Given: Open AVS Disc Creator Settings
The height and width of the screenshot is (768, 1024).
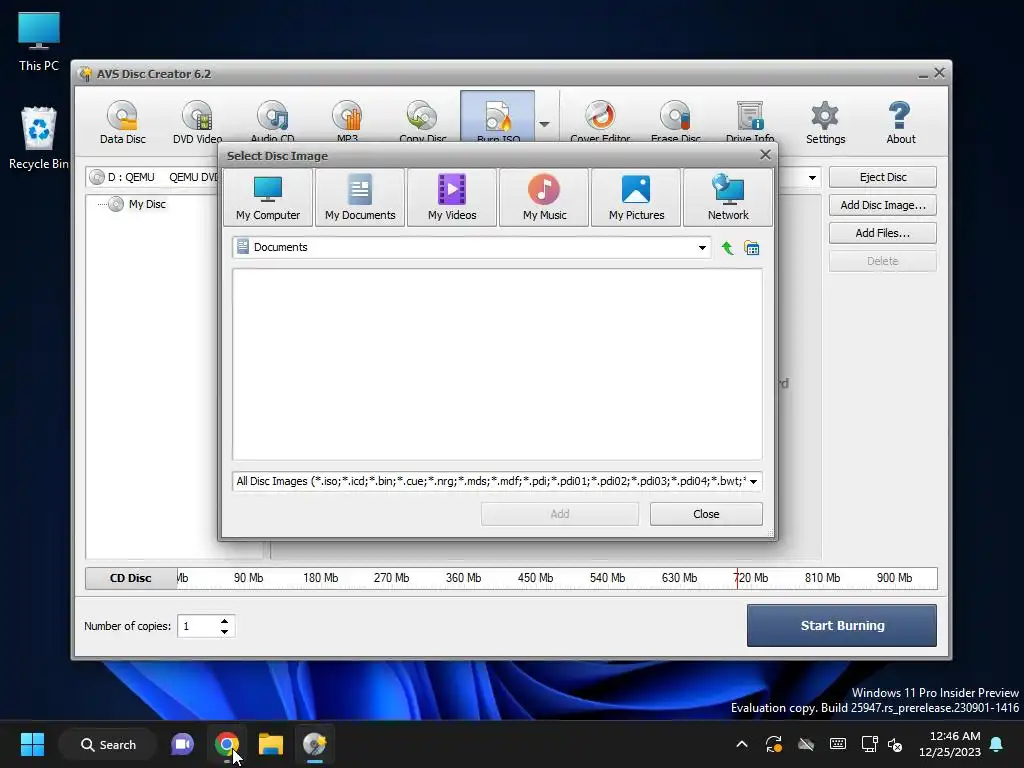Looking at the screenshot, I should [x=825, y=122].
